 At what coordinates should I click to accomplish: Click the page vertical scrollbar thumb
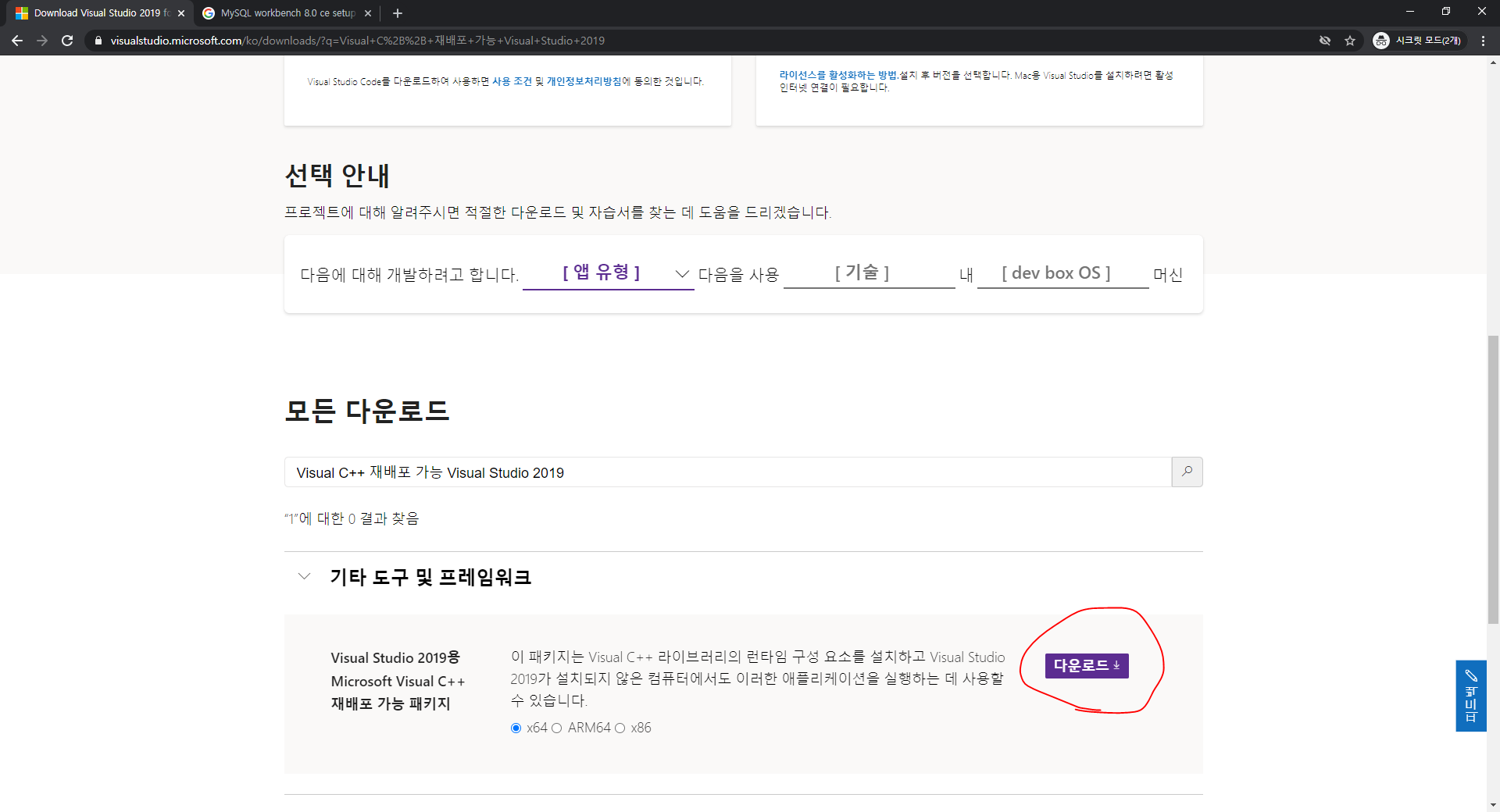pyautogui.click(x=1493, y=479)
